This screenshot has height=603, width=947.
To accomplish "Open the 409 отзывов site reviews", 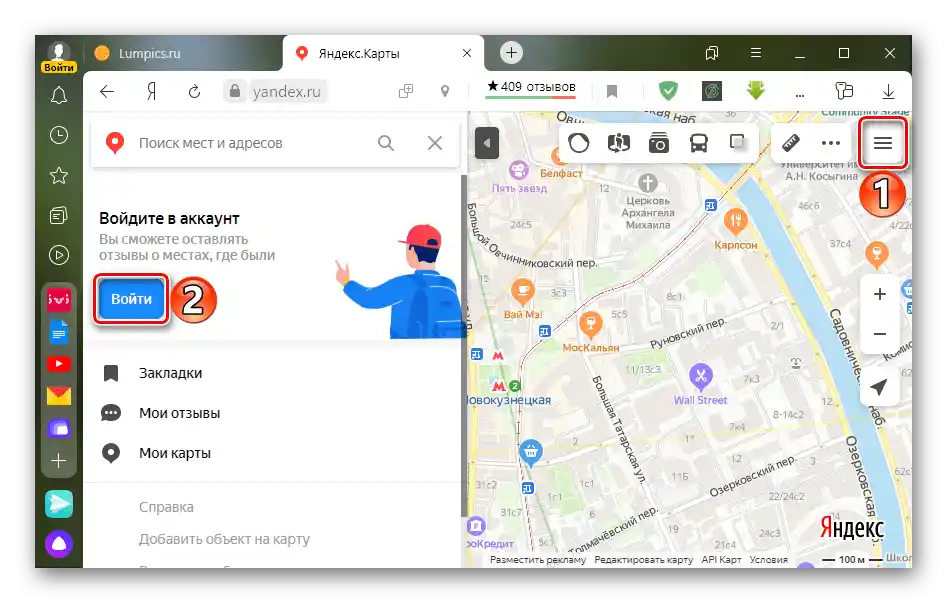I will pyautogui.click(x=531, y=87).
